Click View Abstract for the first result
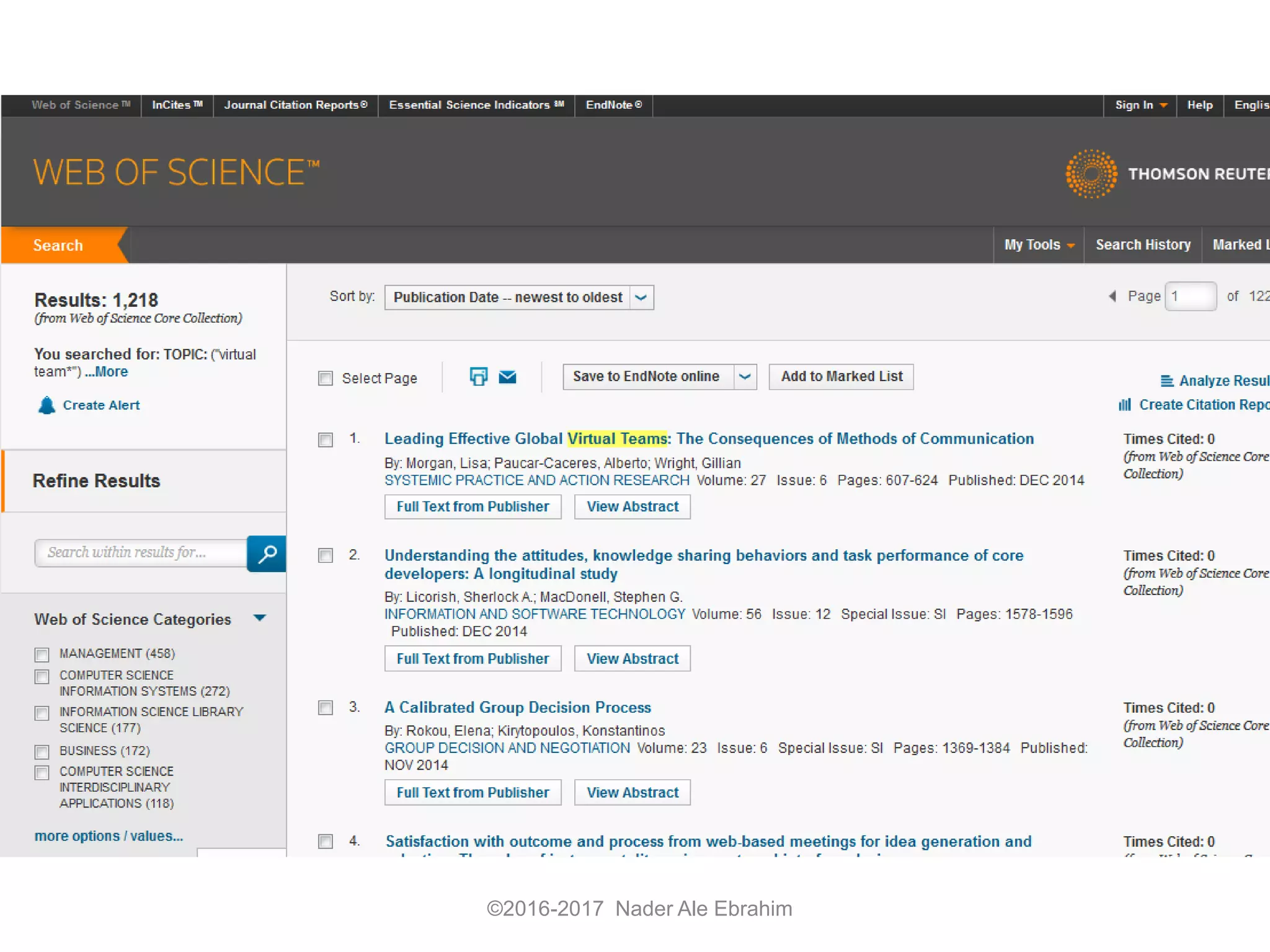The height and width of the screenshot is (952, 1270). [x=632, y=507]
